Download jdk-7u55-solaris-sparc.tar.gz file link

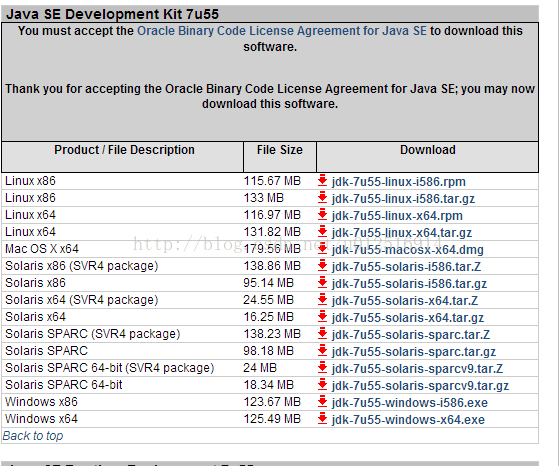(x=414, y=352)
